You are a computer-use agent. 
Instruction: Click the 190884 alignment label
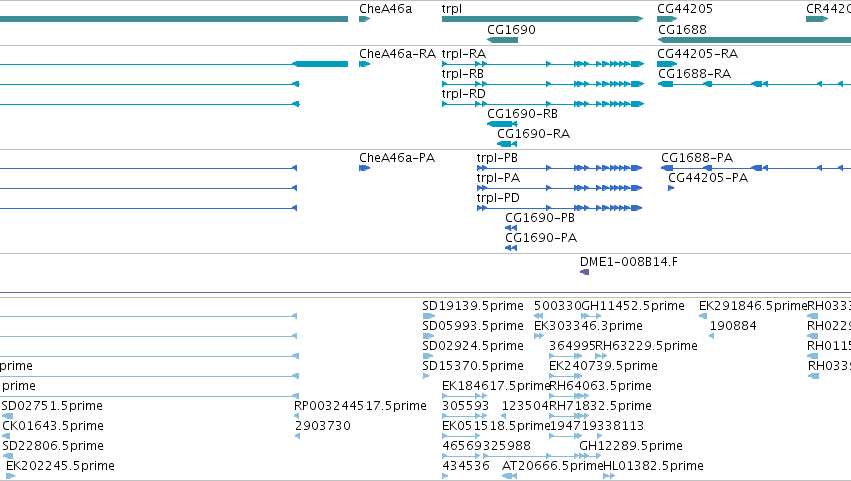(x=733, y=326)
